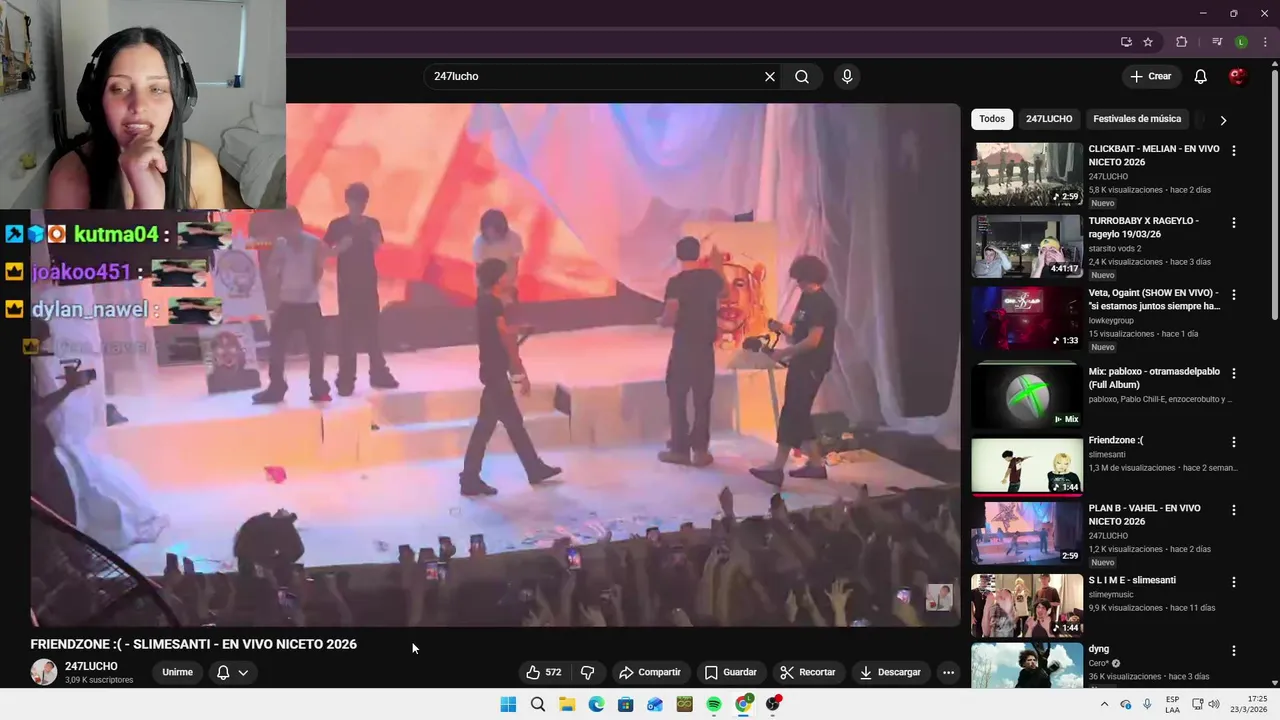Dislike the video
1280x720 pixels.
point(588,672)
